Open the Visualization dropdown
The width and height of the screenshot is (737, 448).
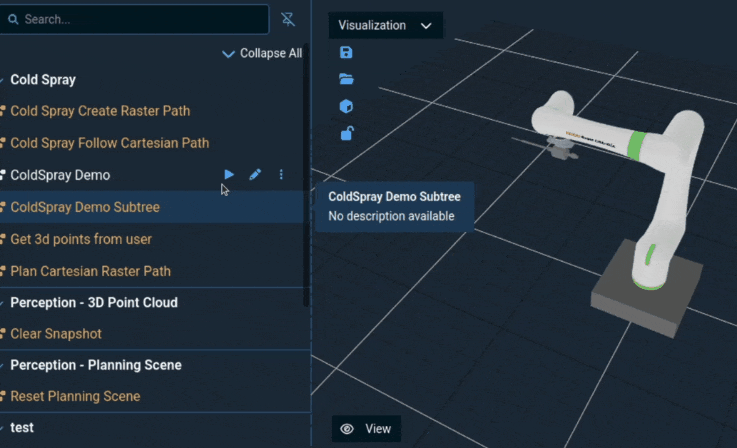[x=385, y=25]
